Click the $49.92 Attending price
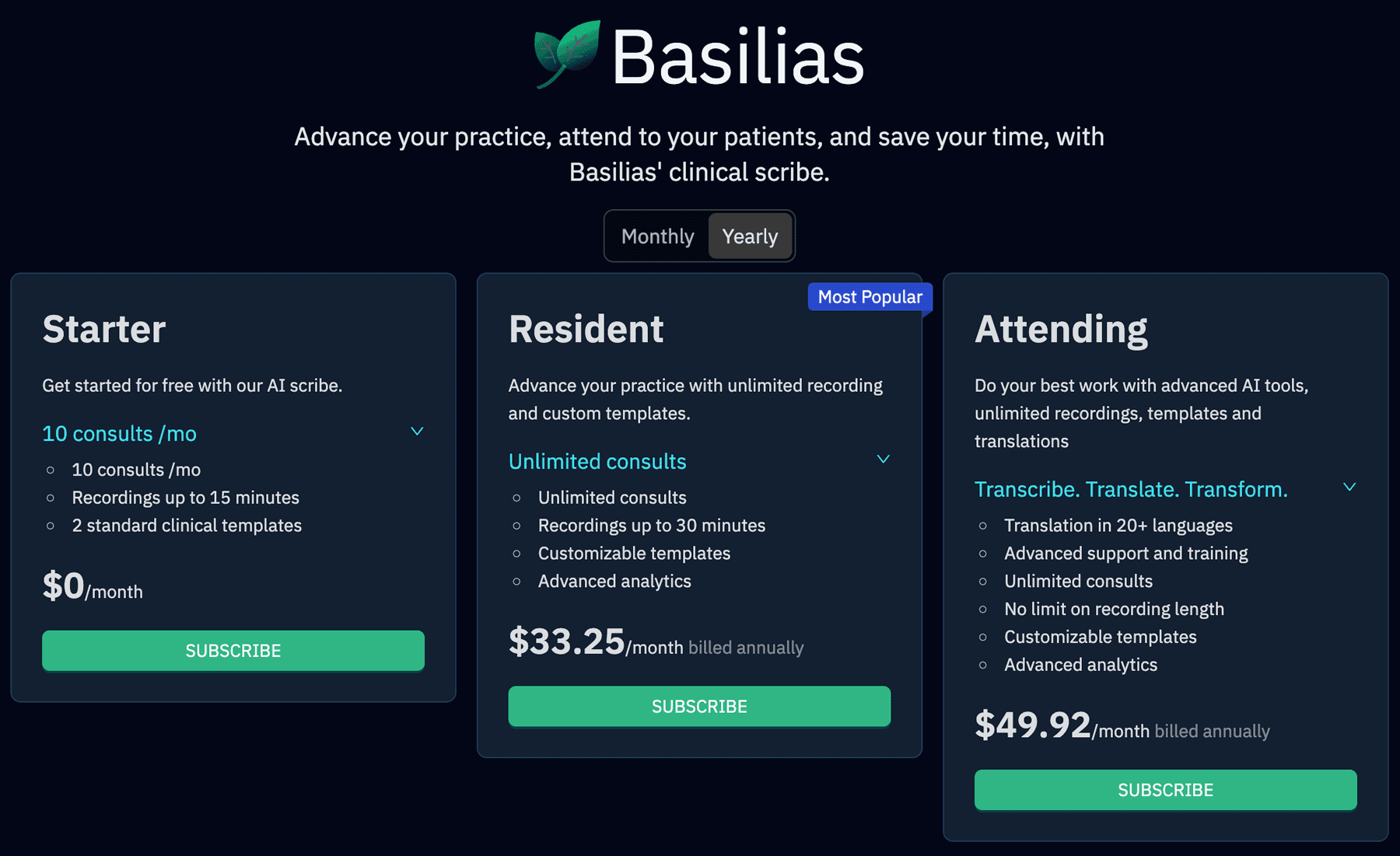 pyautogui.click(x=1033, y=725)
